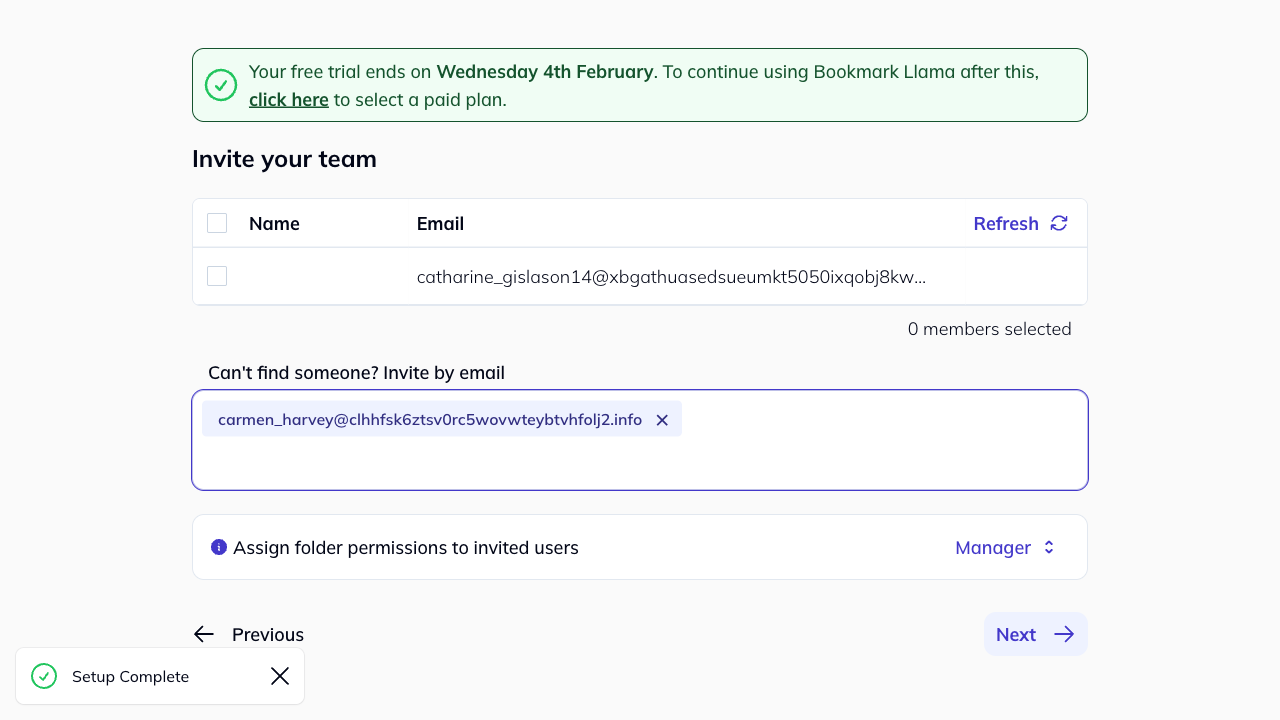Check the box for catharine_gislason14 row
1280x720 pixels.
tap(217, 276)
